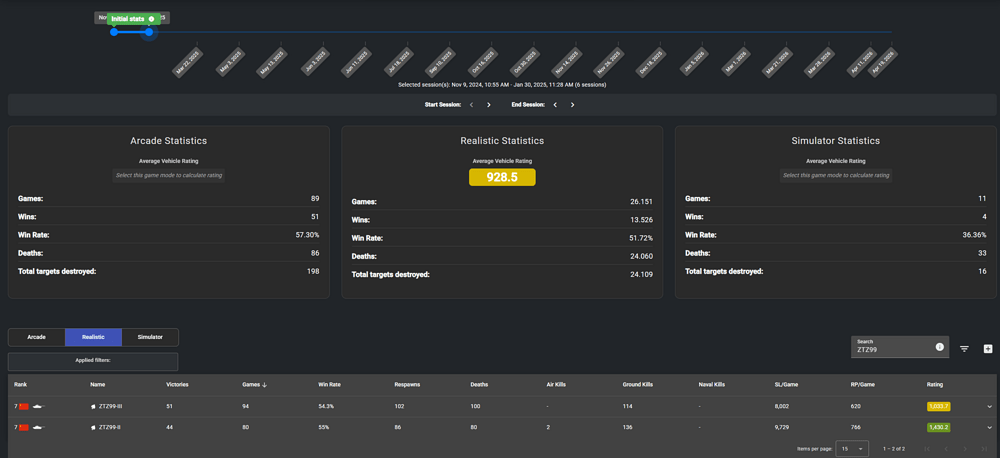Switch to the Arcade tab
The width and height of the screenshot is (1000, 458).
coord(36,337)
